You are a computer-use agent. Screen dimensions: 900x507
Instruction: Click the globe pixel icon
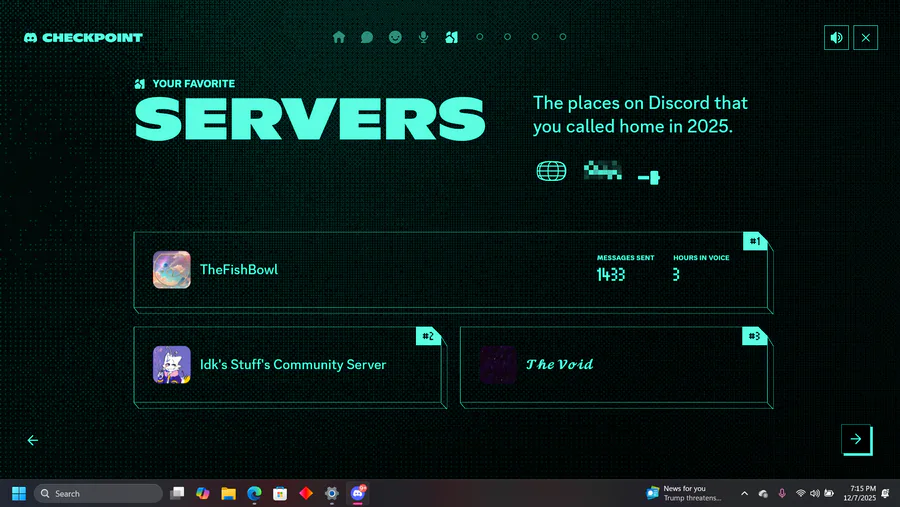(x=551, y=171)
